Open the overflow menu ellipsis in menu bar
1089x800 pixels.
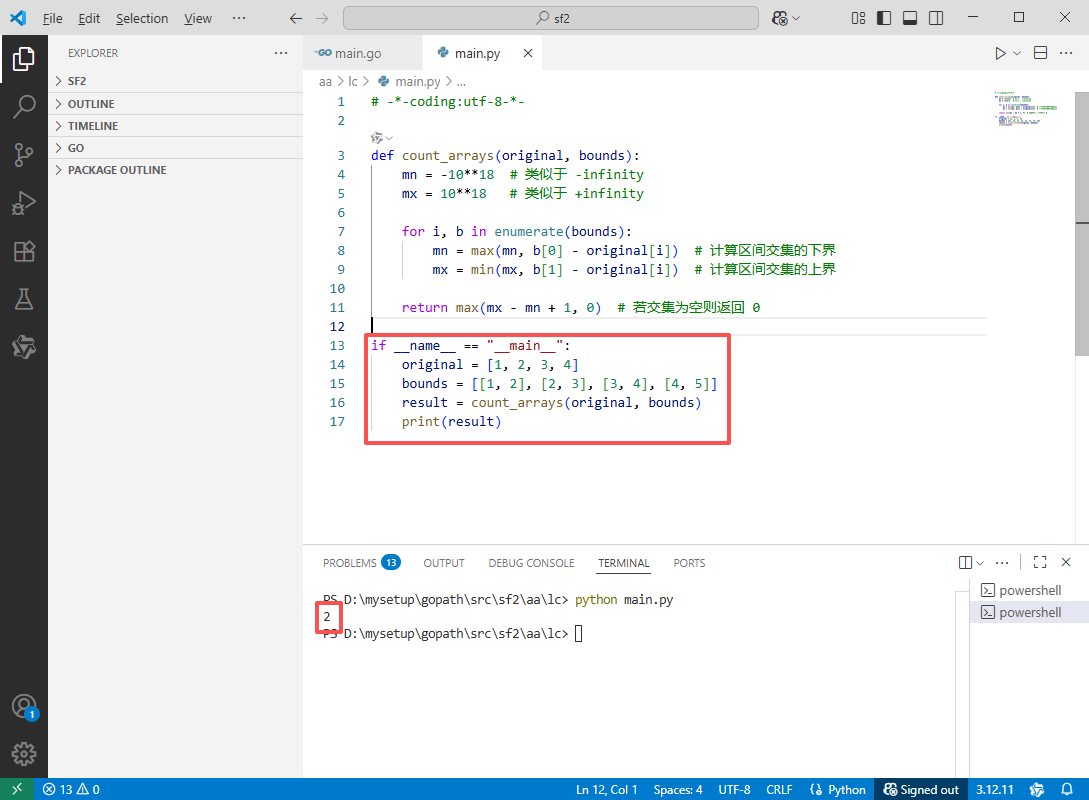[x=239, y=18]
